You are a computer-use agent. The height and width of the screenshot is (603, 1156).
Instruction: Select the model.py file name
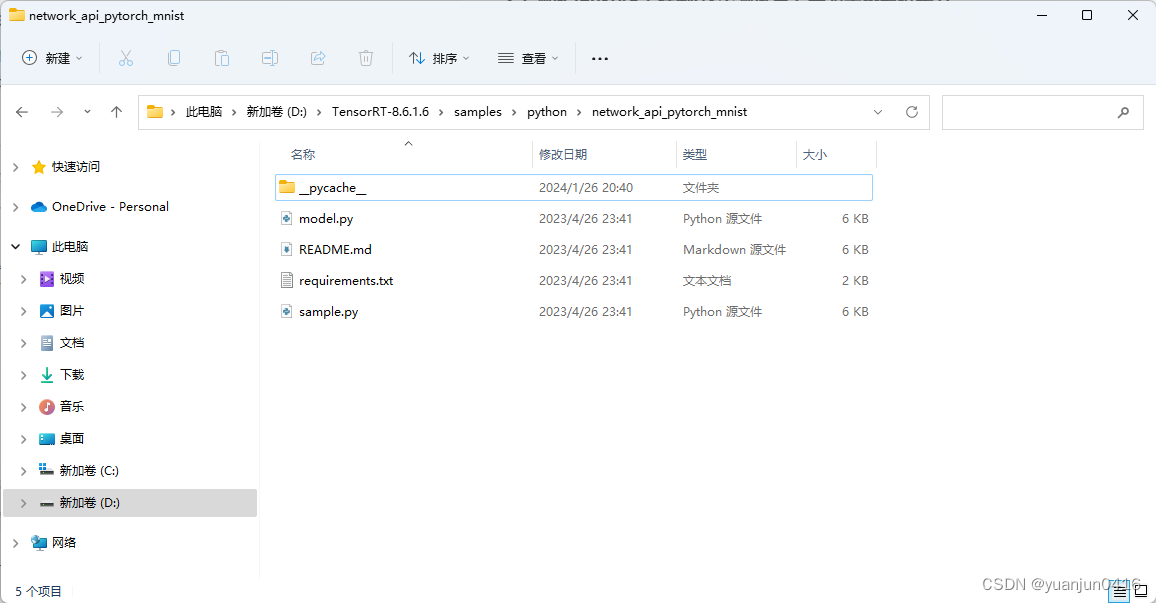coord(326,219)
